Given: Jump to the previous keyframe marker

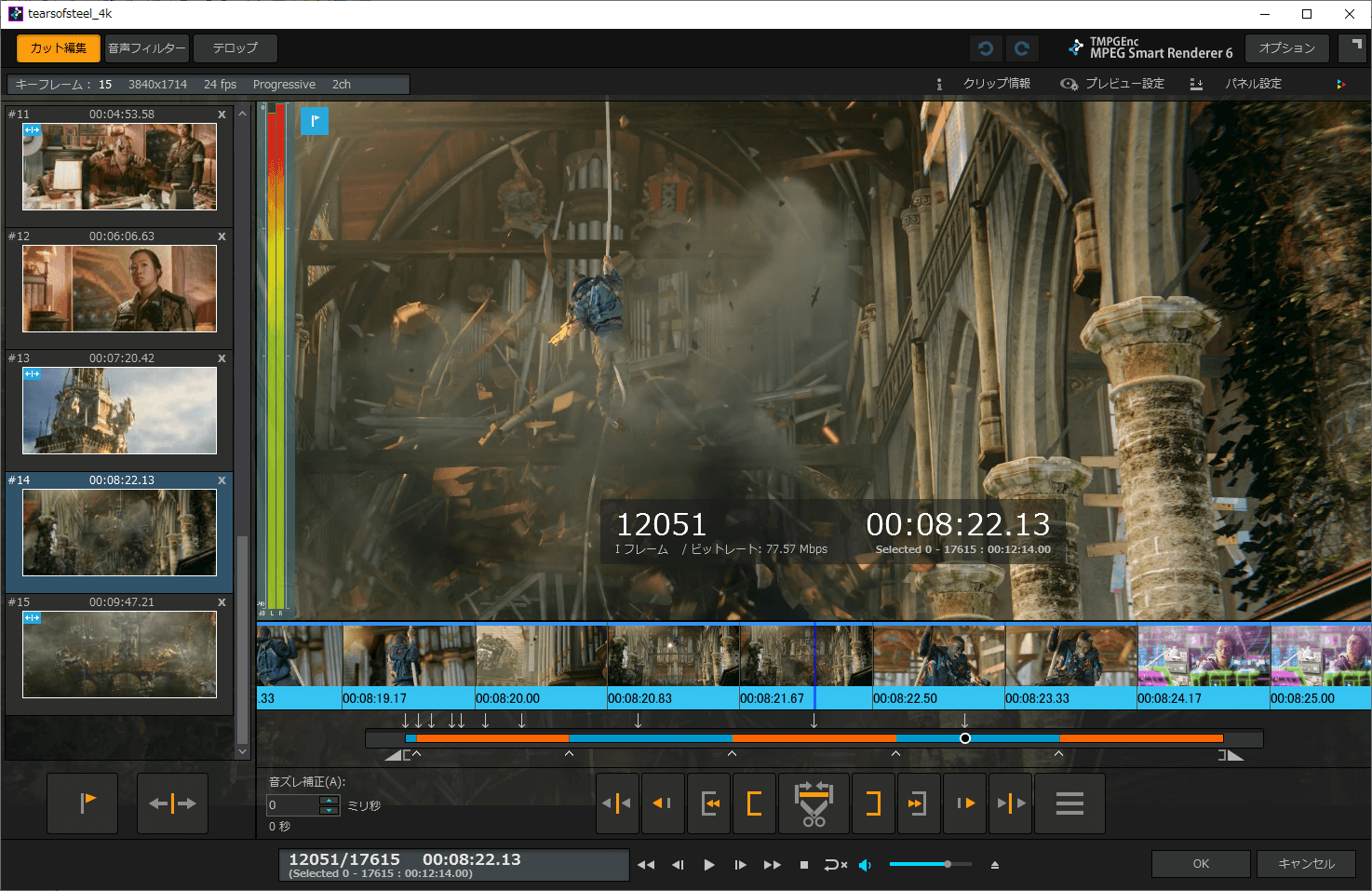Looking at the screenshot, I should (617, 803).
